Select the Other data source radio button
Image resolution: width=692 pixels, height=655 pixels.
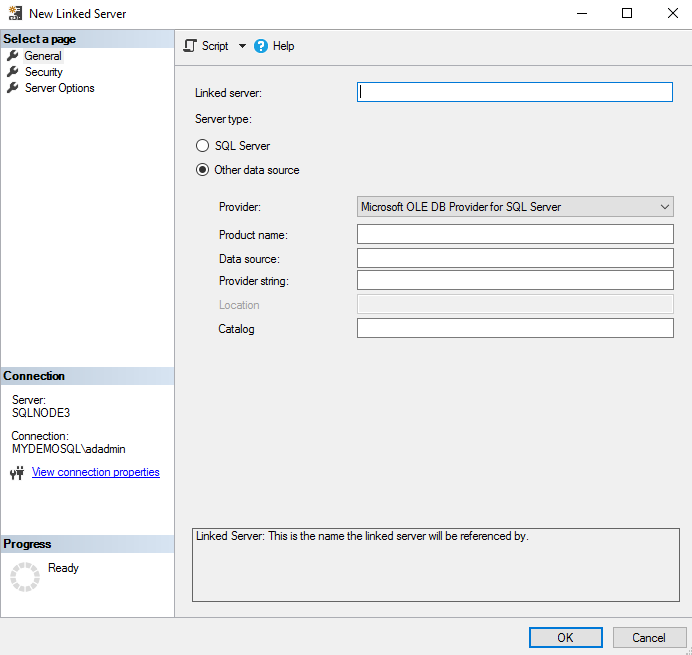pyautogui.click(x=202, y=170)
